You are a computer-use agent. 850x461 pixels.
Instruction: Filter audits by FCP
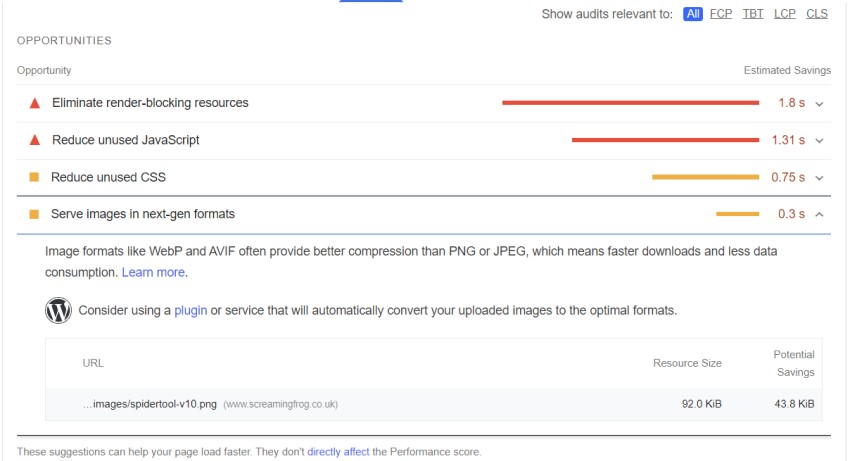coord(721,14)
